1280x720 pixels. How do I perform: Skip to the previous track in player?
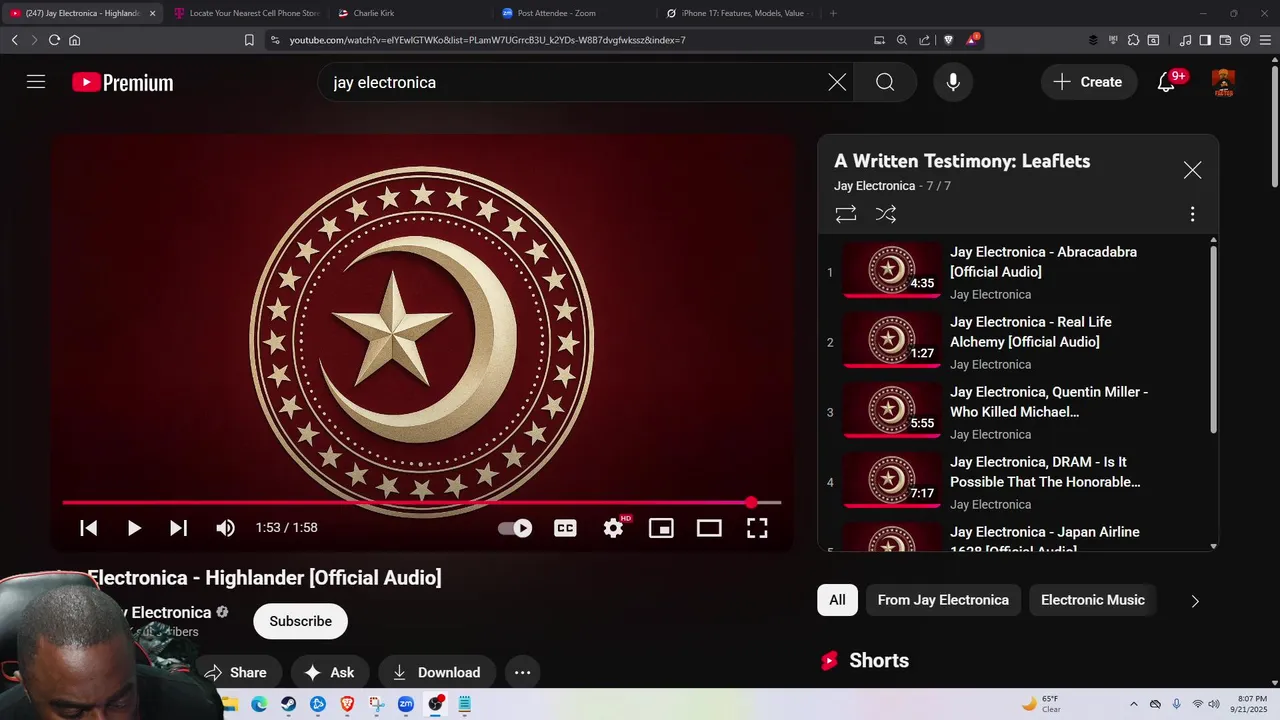point(88,528)
